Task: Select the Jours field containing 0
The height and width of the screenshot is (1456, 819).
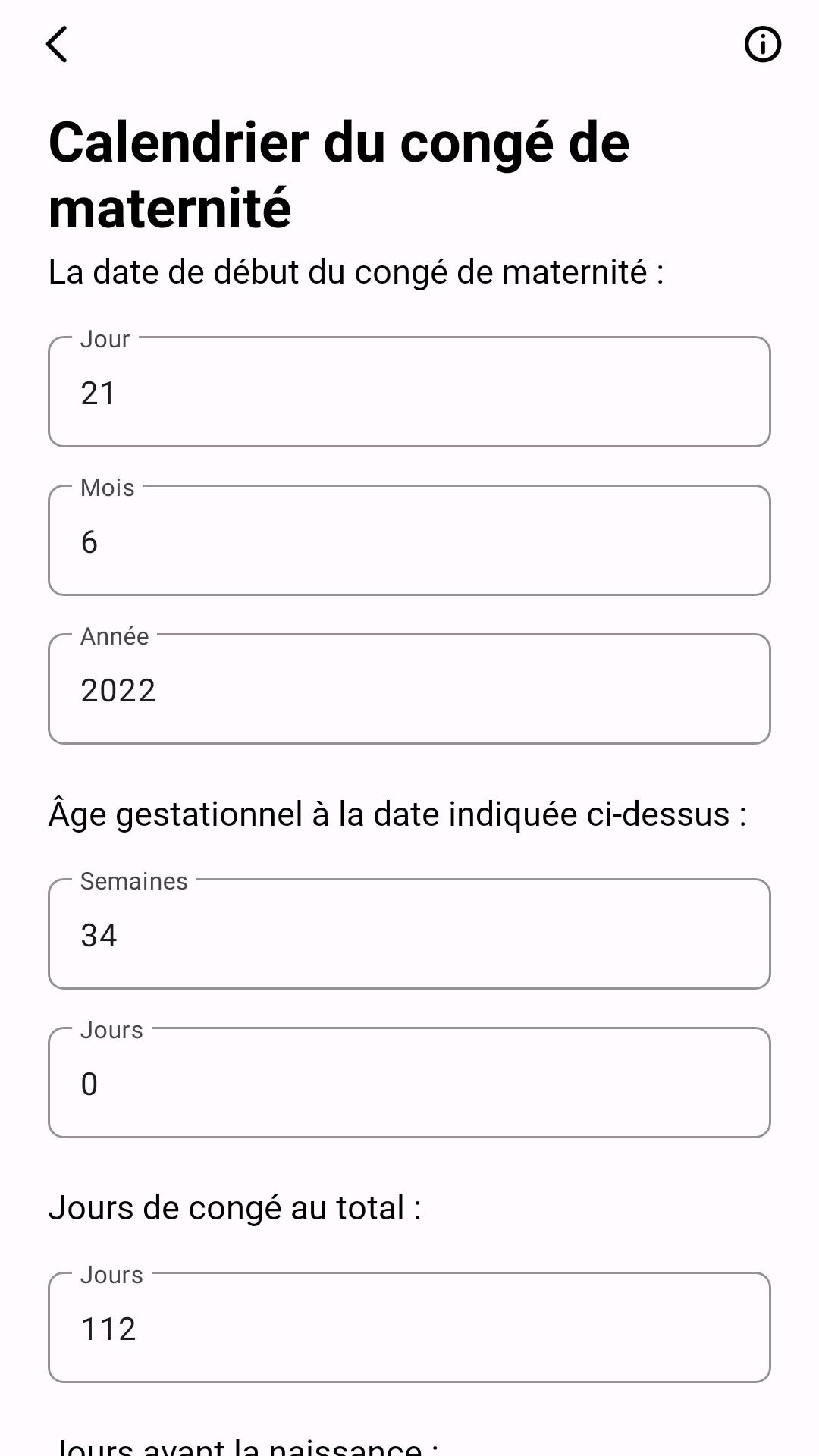Action: click(x=409, y=1082)
